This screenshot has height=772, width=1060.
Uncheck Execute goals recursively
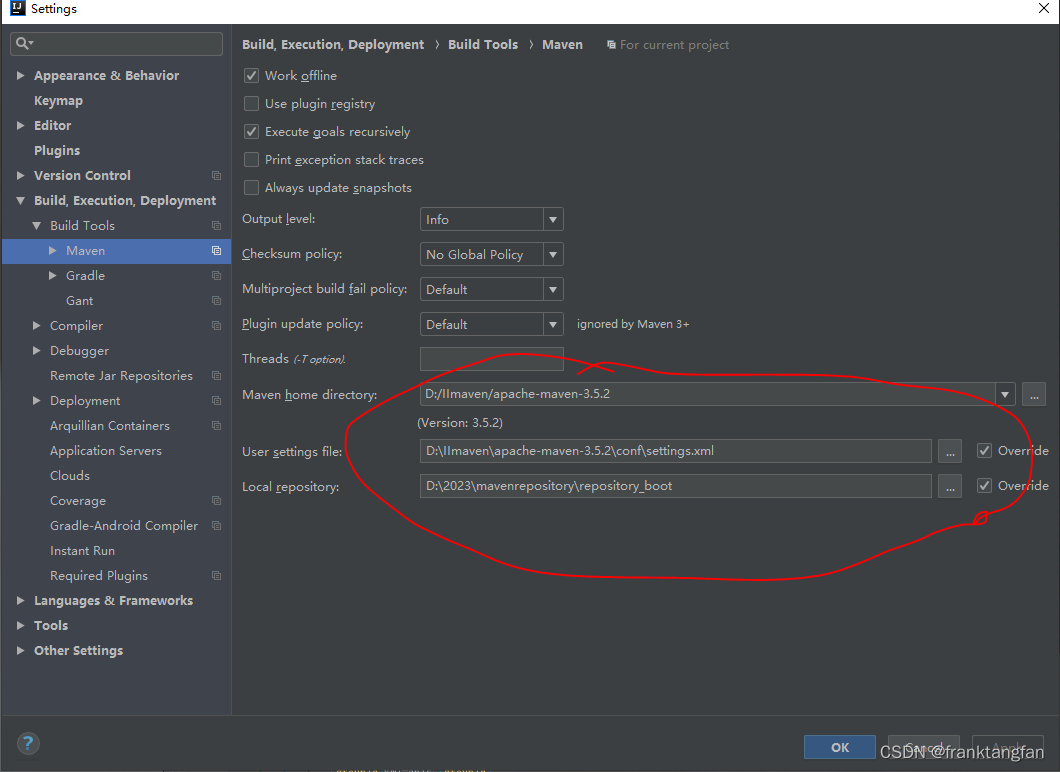pyautogui.click(x=251, y=132)
